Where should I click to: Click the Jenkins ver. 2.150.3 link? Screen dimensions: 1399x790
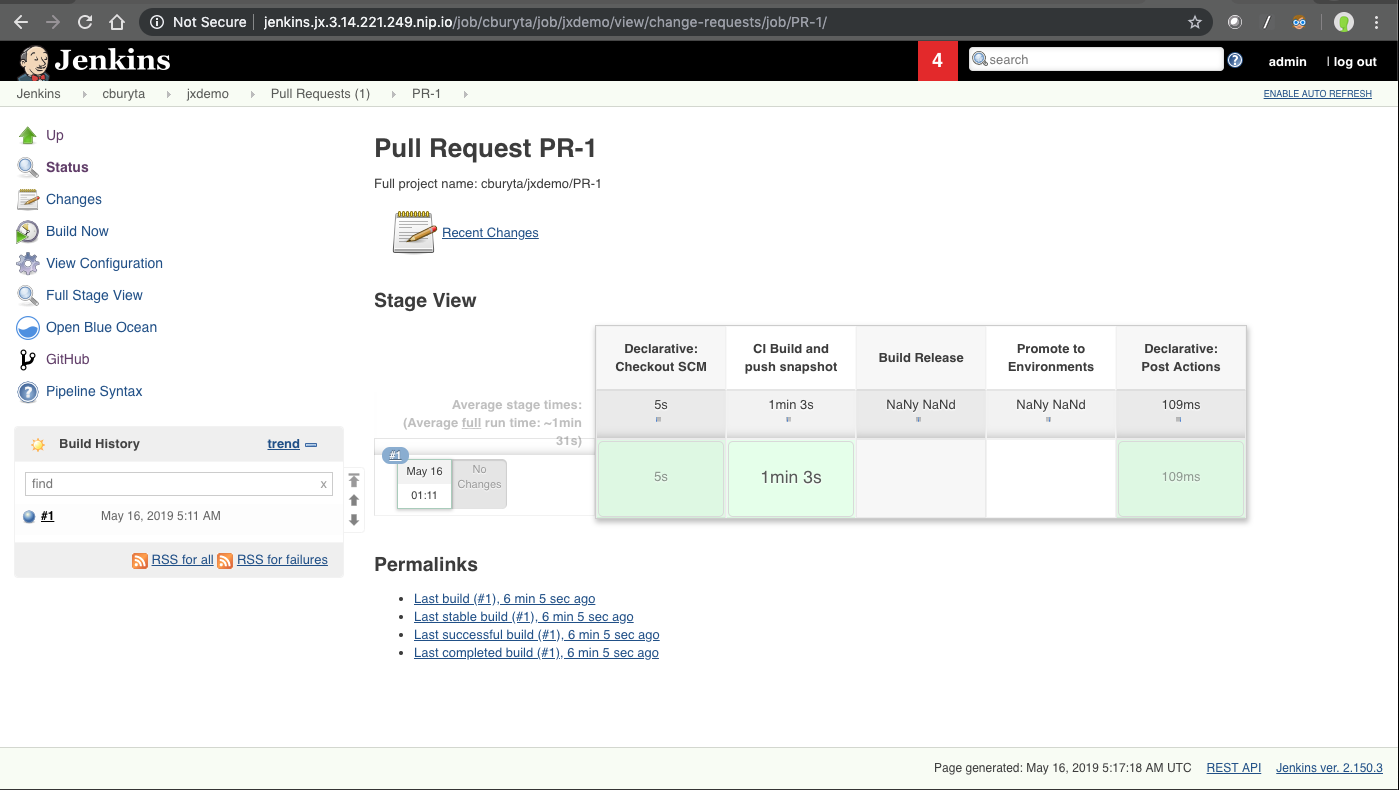tap(1328, 767)
